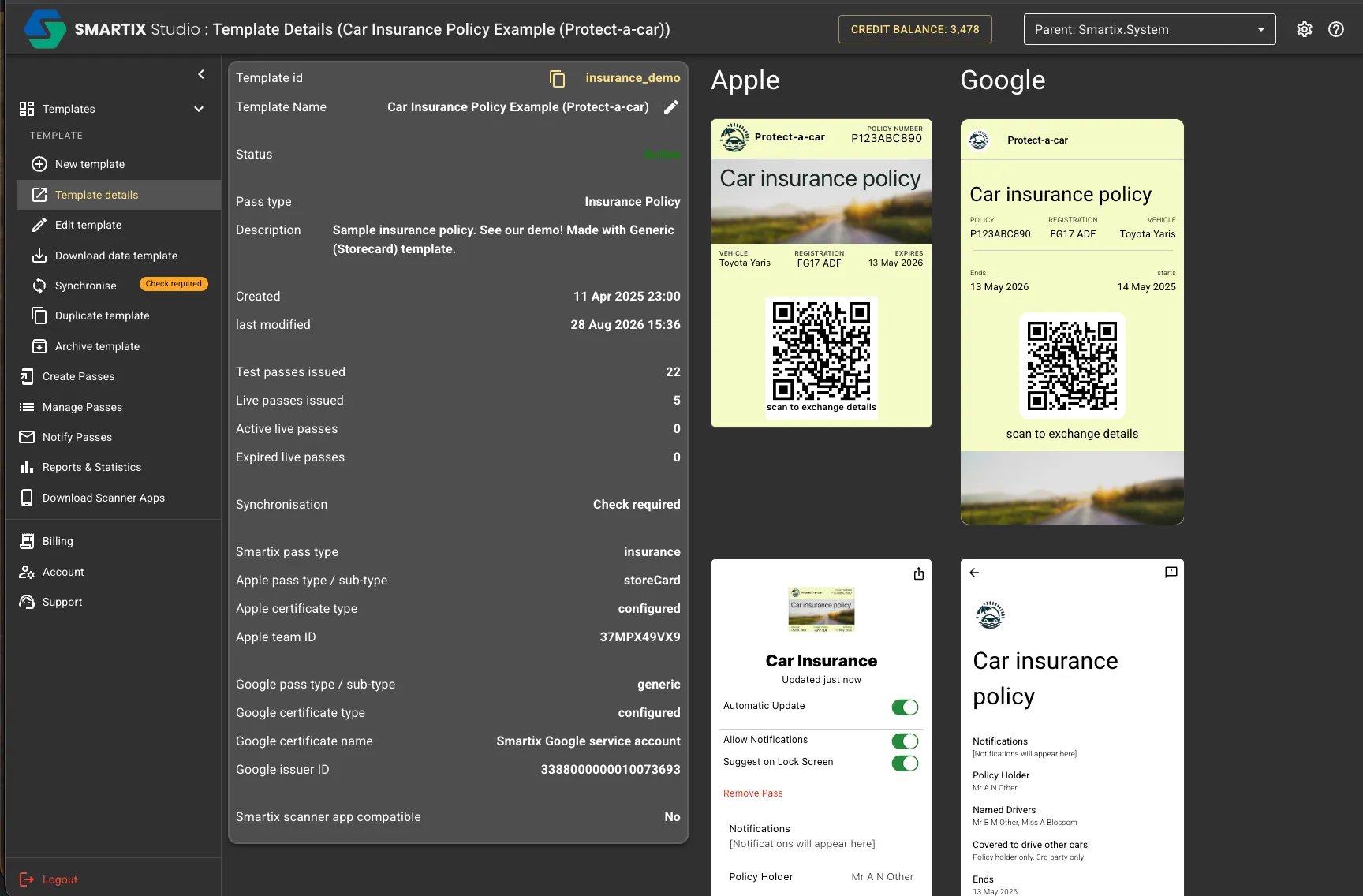
Task: Click the Apple team ID value 37MPX49VX9
Action: 640,637
